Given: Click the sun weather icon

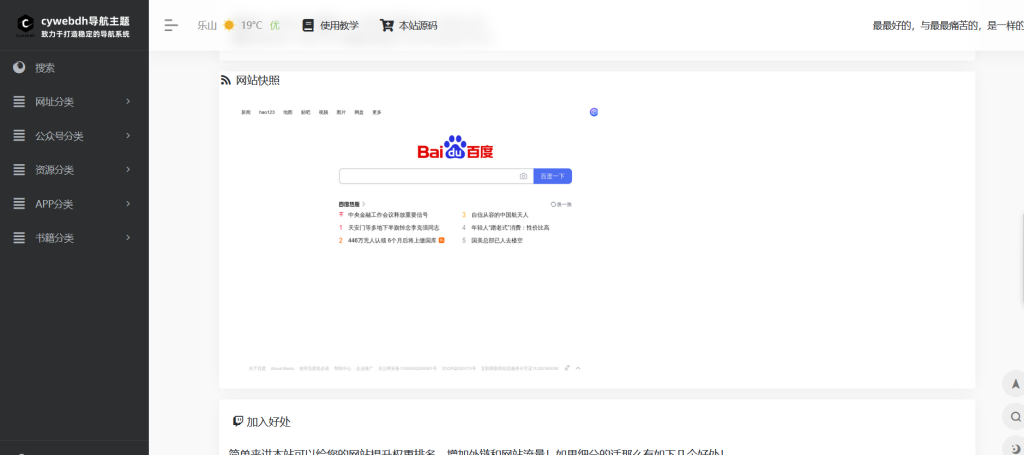Looking at the screenshot, I should point(229,25).
